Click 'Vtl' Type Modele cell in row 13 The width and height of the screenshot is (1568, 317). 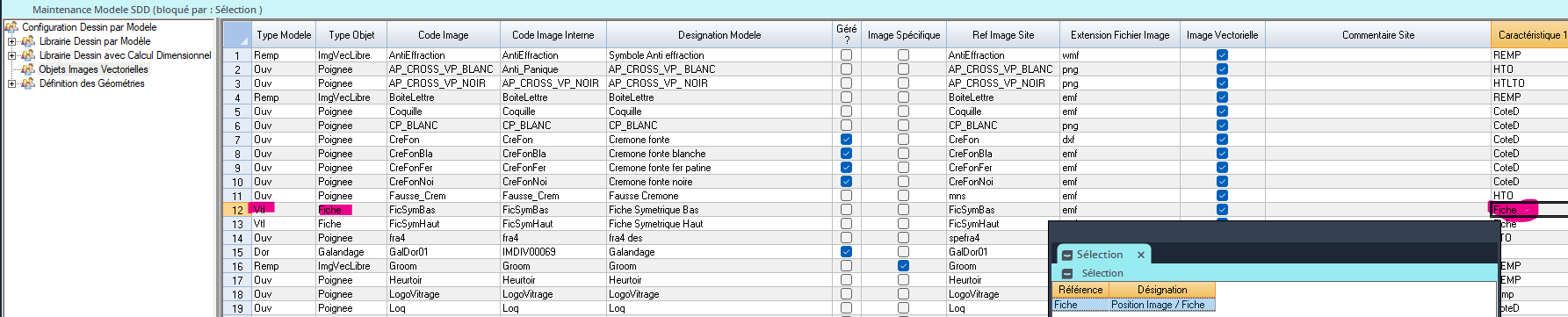tap(283, 224)
